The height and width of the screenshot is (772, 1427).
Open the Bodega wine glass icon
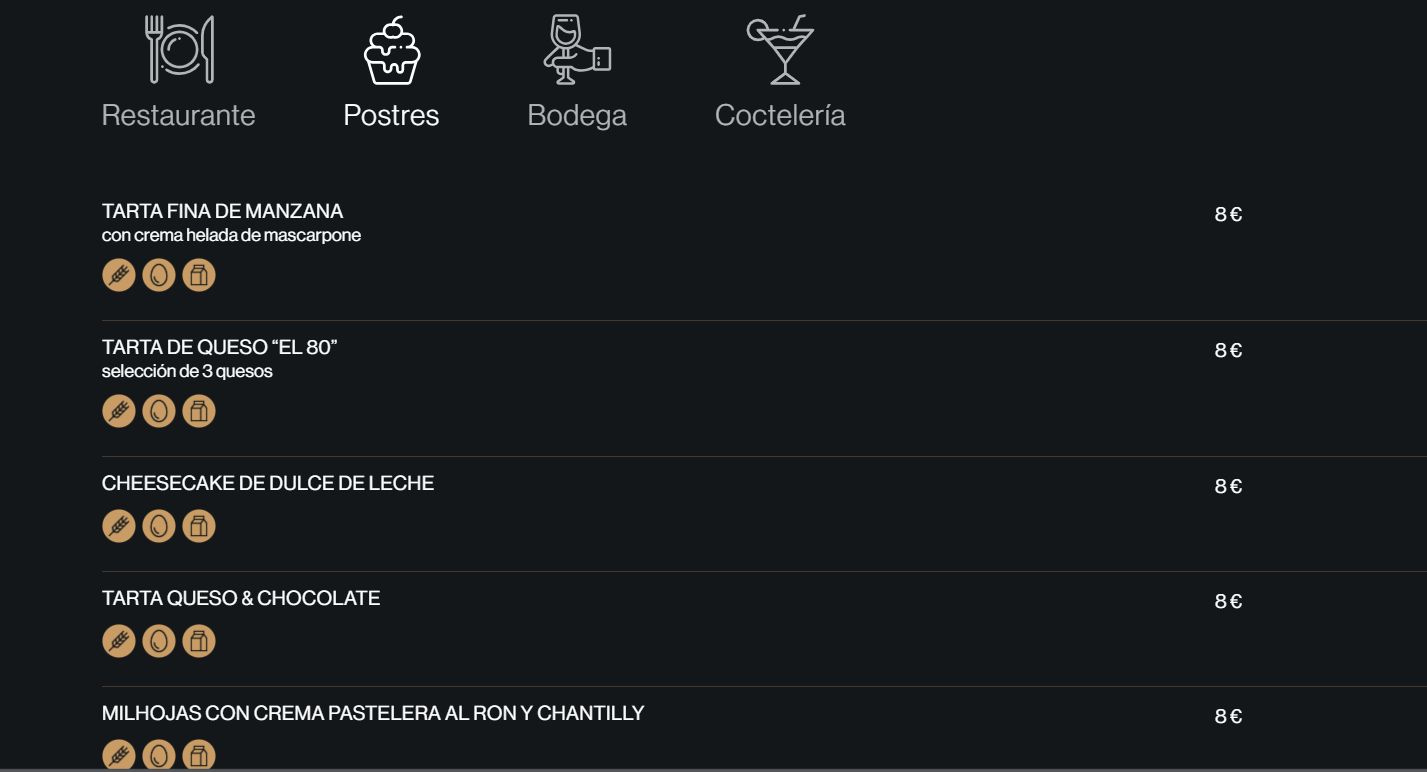pos(577,49)
